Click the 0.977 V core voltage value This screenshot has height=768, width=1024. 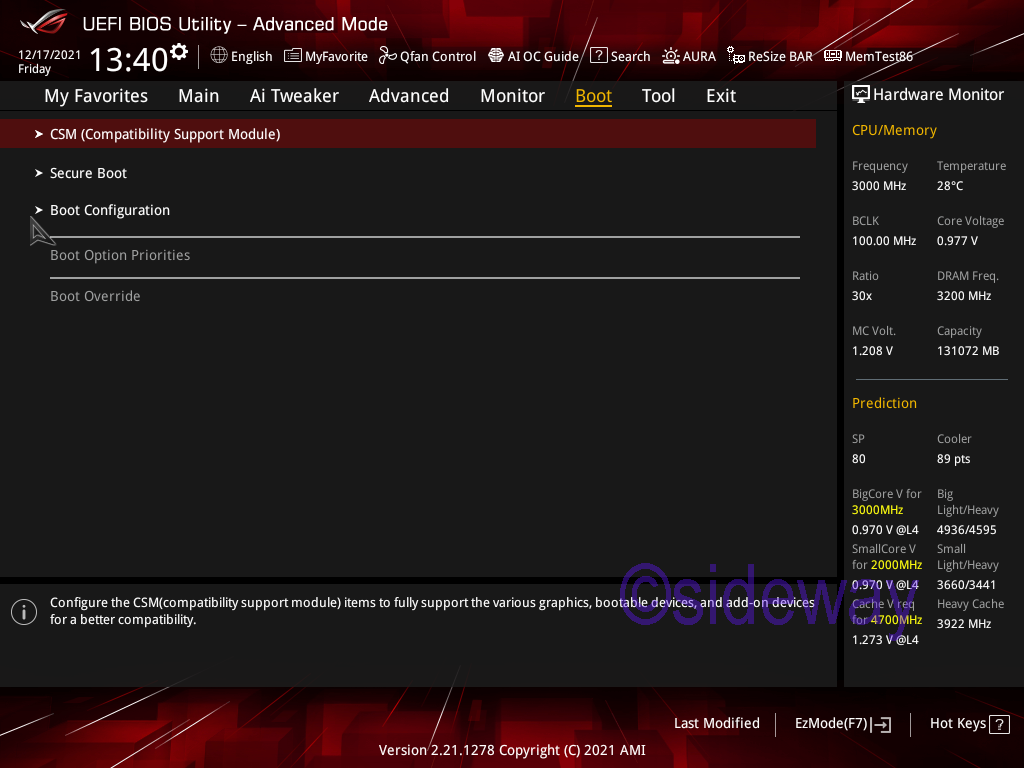click(x=957, y=241)
